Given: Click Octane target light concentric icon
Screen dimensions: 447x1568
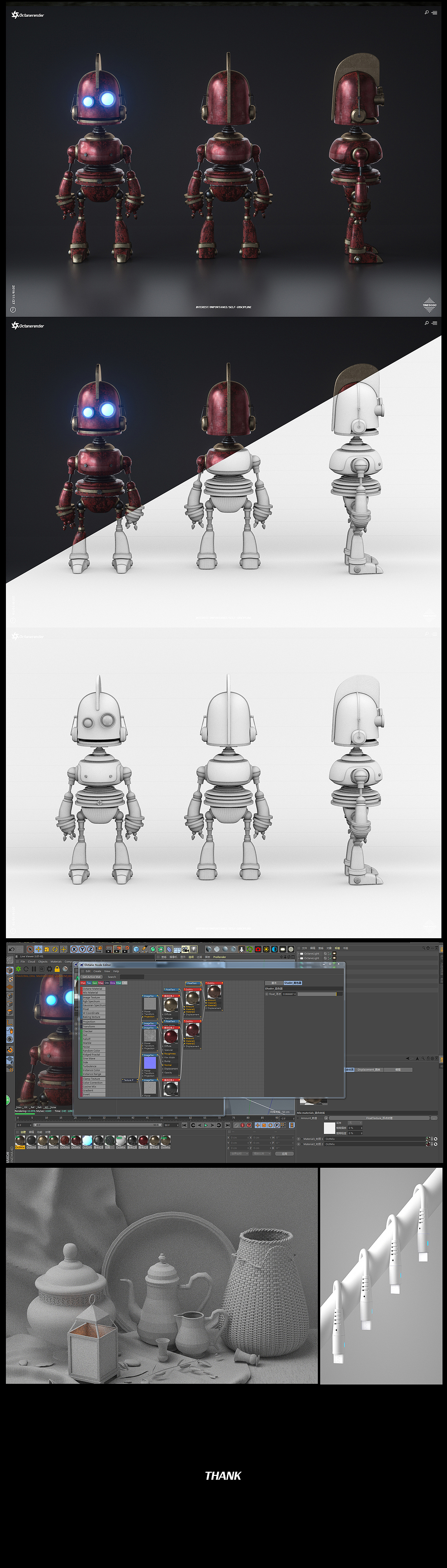Looking at the screenshot, I should [291, 949].
